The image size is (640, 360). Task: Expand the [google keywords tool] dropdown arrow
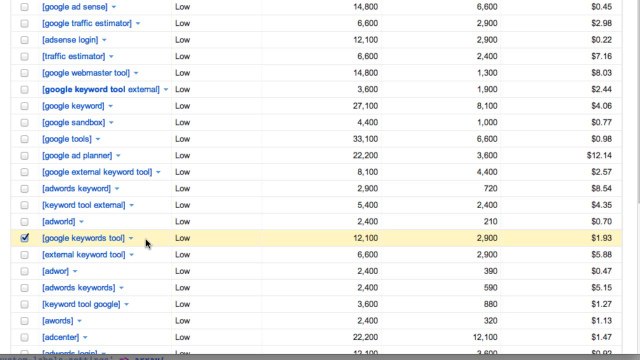(131, 238)
